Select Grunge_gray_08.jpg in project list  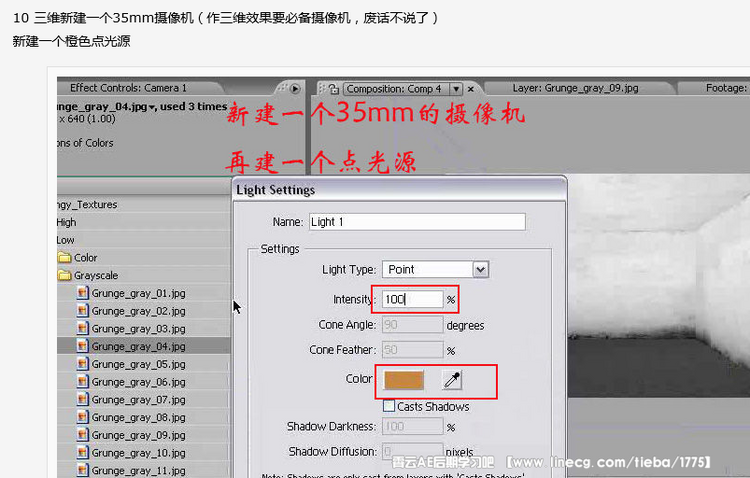pyautogui.click(x=138, y=417)
